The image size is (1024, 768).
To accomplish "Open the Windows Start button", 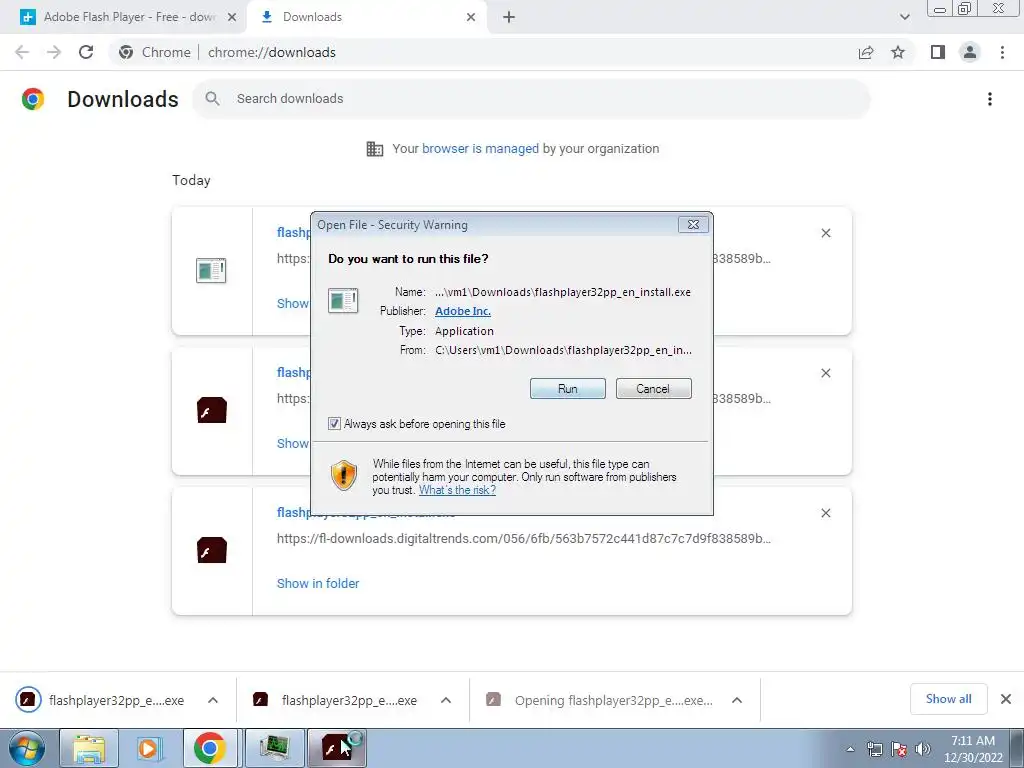I will pyautogui.click(x=27, y=748).
